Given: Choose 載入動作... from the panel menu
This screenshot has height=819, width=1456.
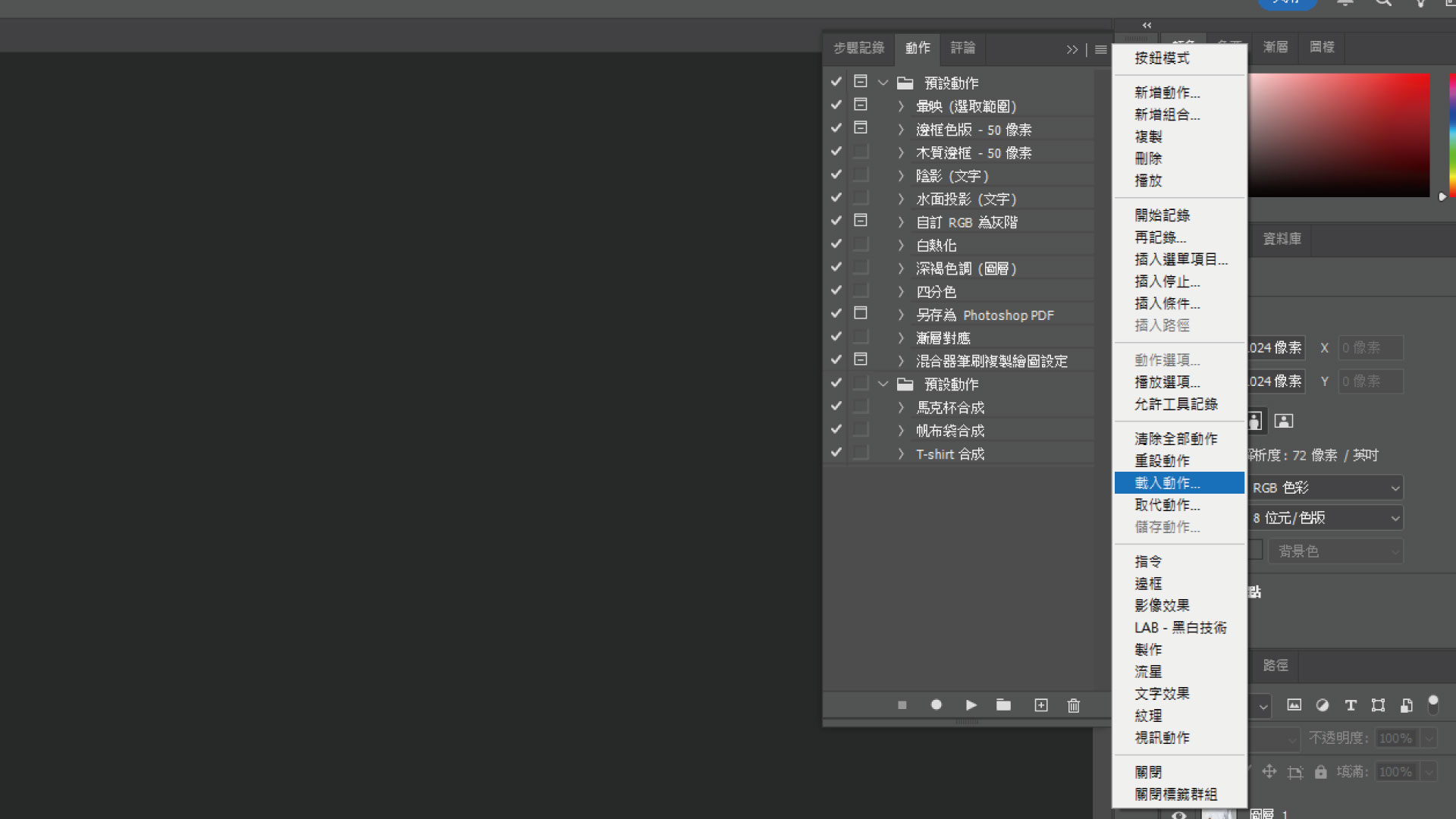Looking at the screenshot, I should pos(1179,483).
